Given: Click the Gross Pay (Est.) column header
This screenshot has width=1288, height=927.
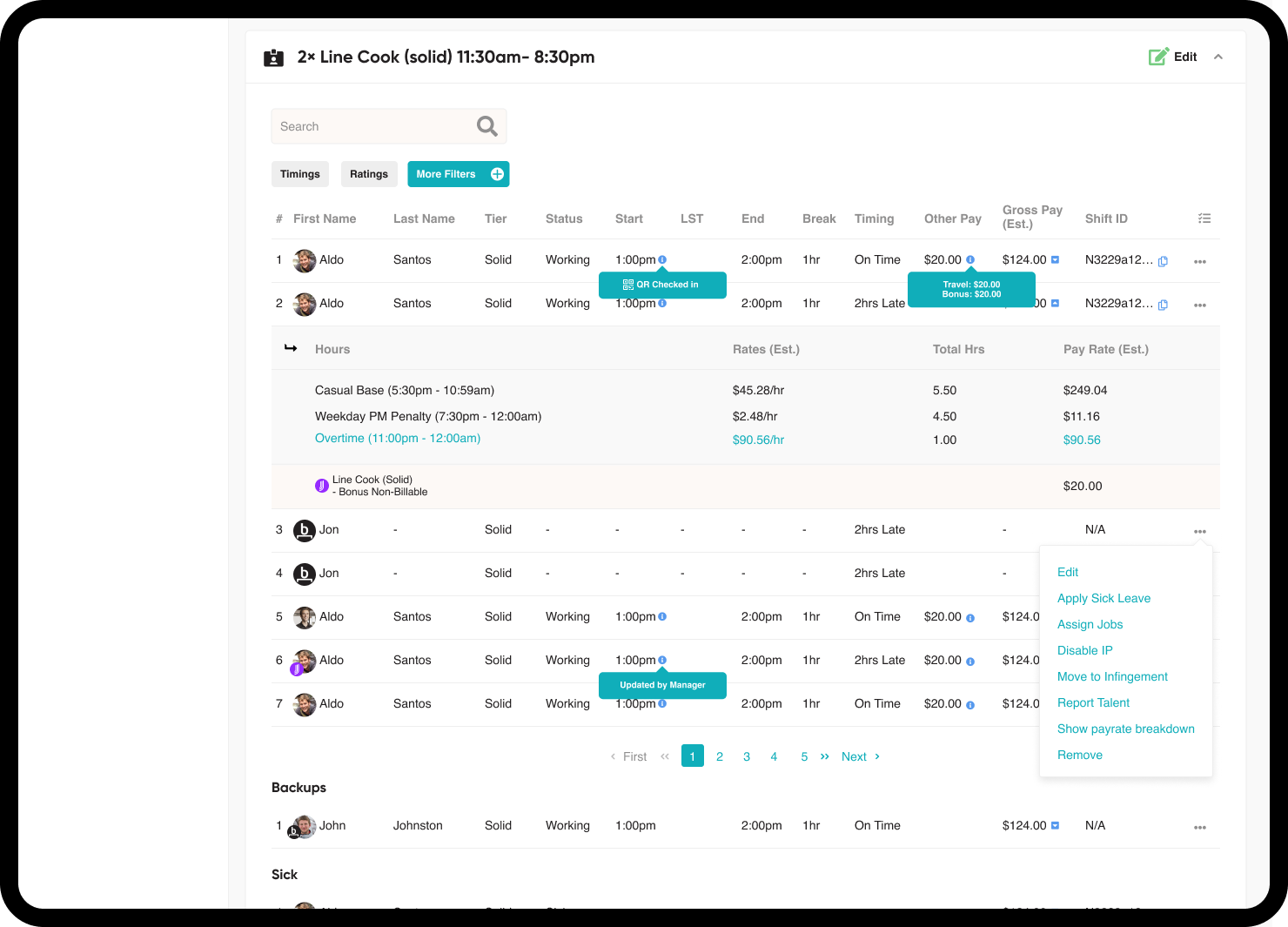Looking at the screenshot, I should [1032, 217].
